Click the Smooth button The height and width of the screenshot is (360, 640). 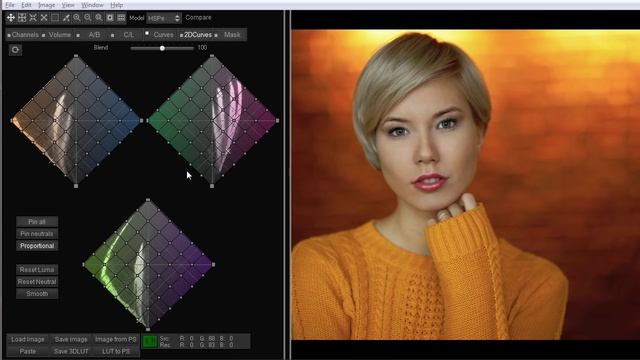click(x=37, y=293)
